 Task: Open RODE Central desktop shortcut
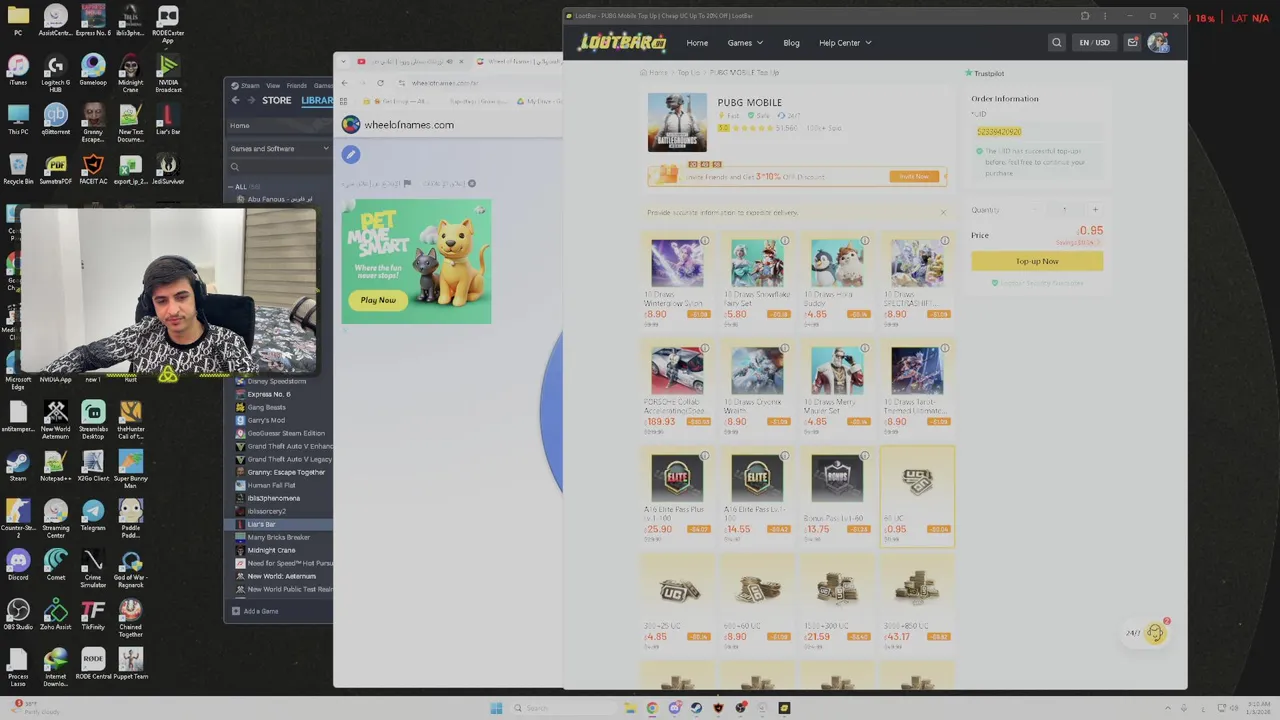tap(93, 664)
